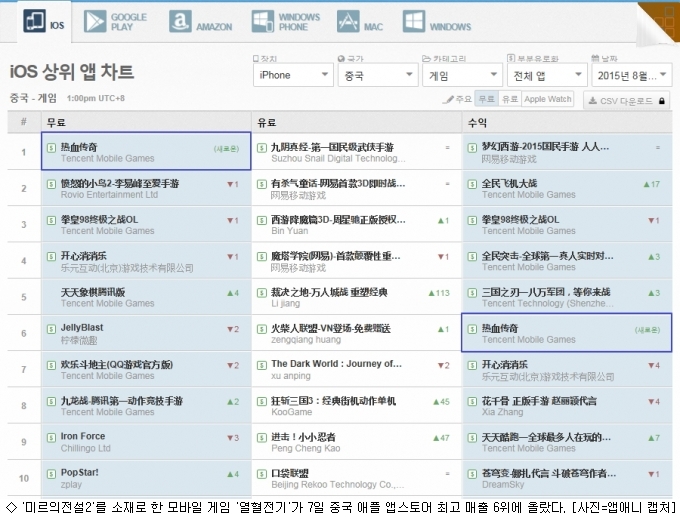Click the Amazon 'a' logo icon

(x=180, y=21)
